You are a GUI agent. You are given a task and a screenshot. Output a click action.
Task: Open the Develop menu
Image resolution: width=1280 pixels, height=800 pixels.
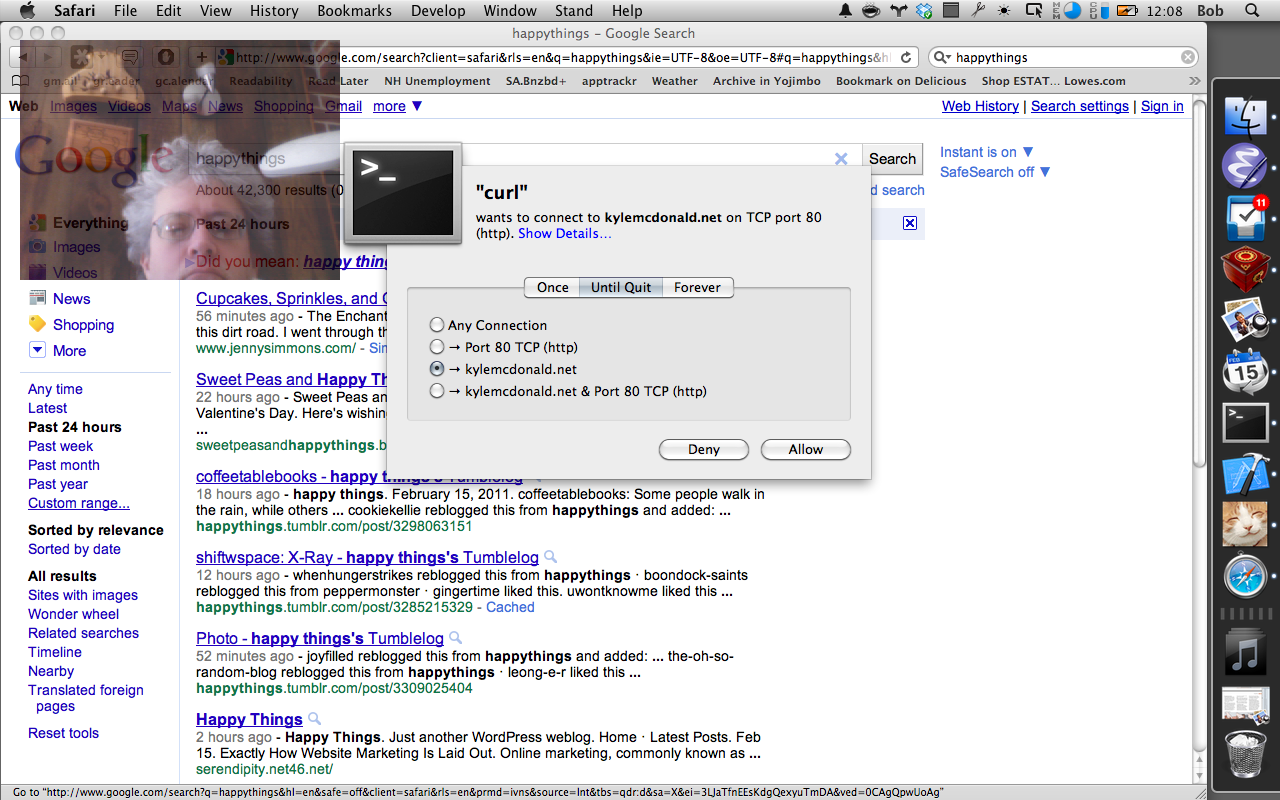pos(437,11)
